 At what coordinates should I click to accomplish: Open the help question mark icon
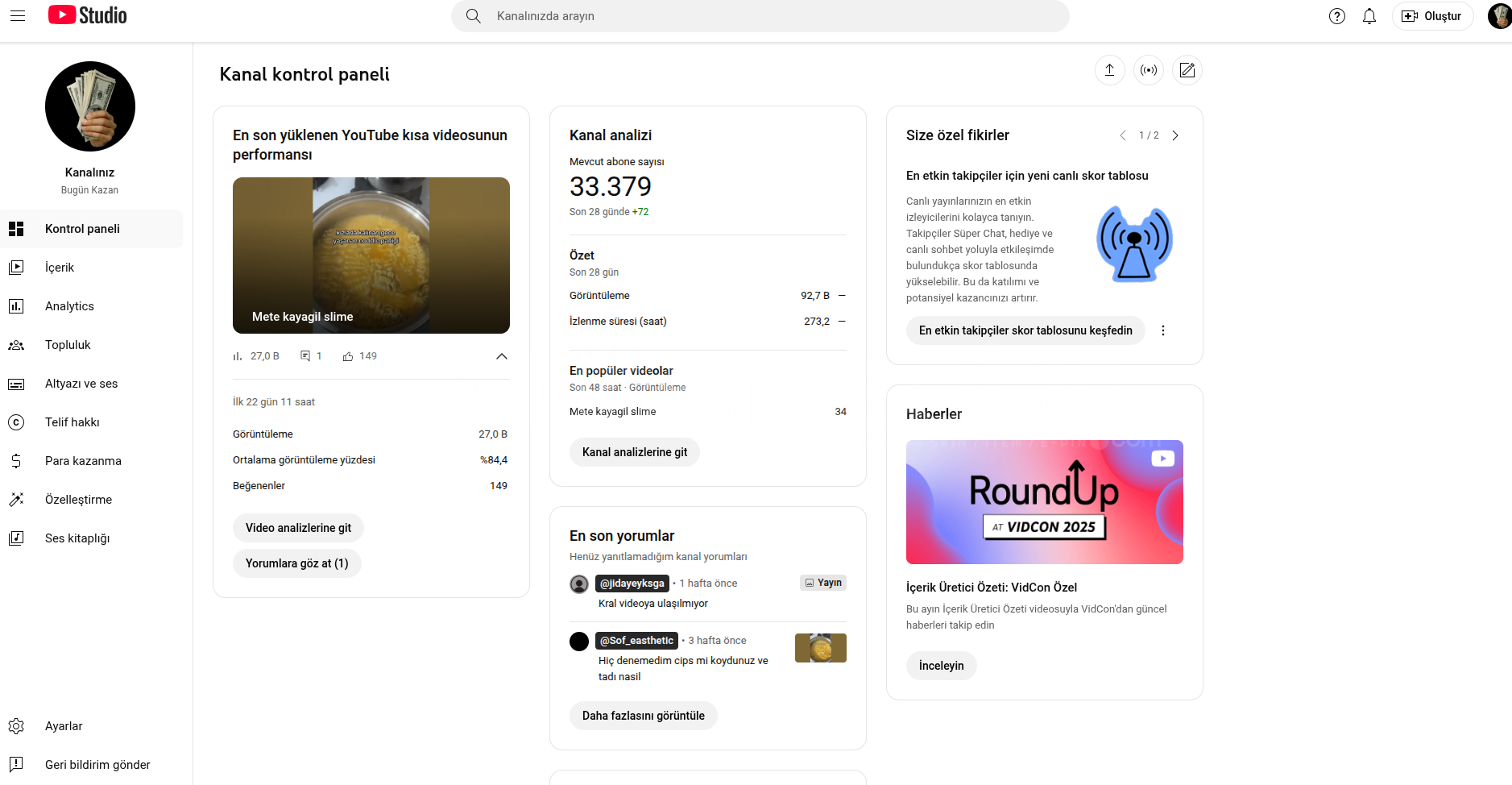tap(1337, 16)
